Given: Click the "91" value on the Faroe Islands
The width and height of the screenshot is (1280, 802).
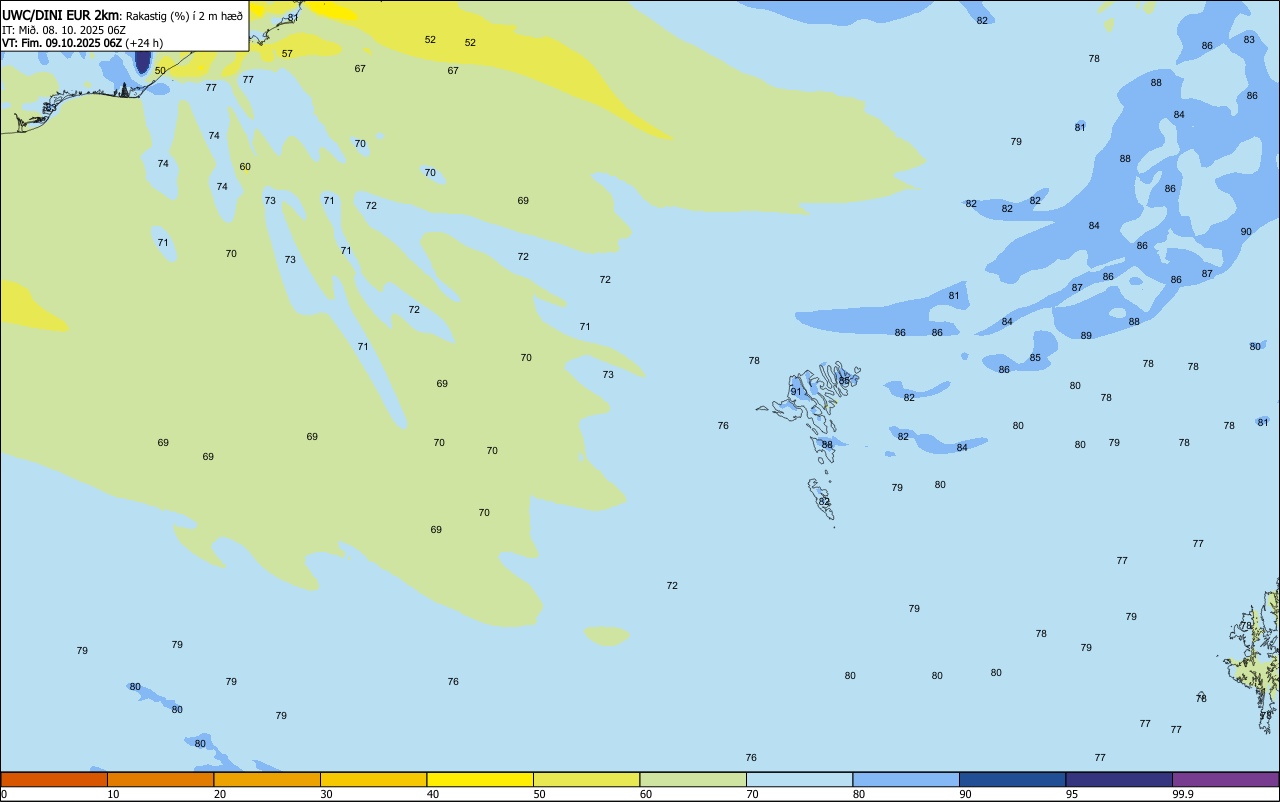Looking at the screenshot, I should click(796, 392).
